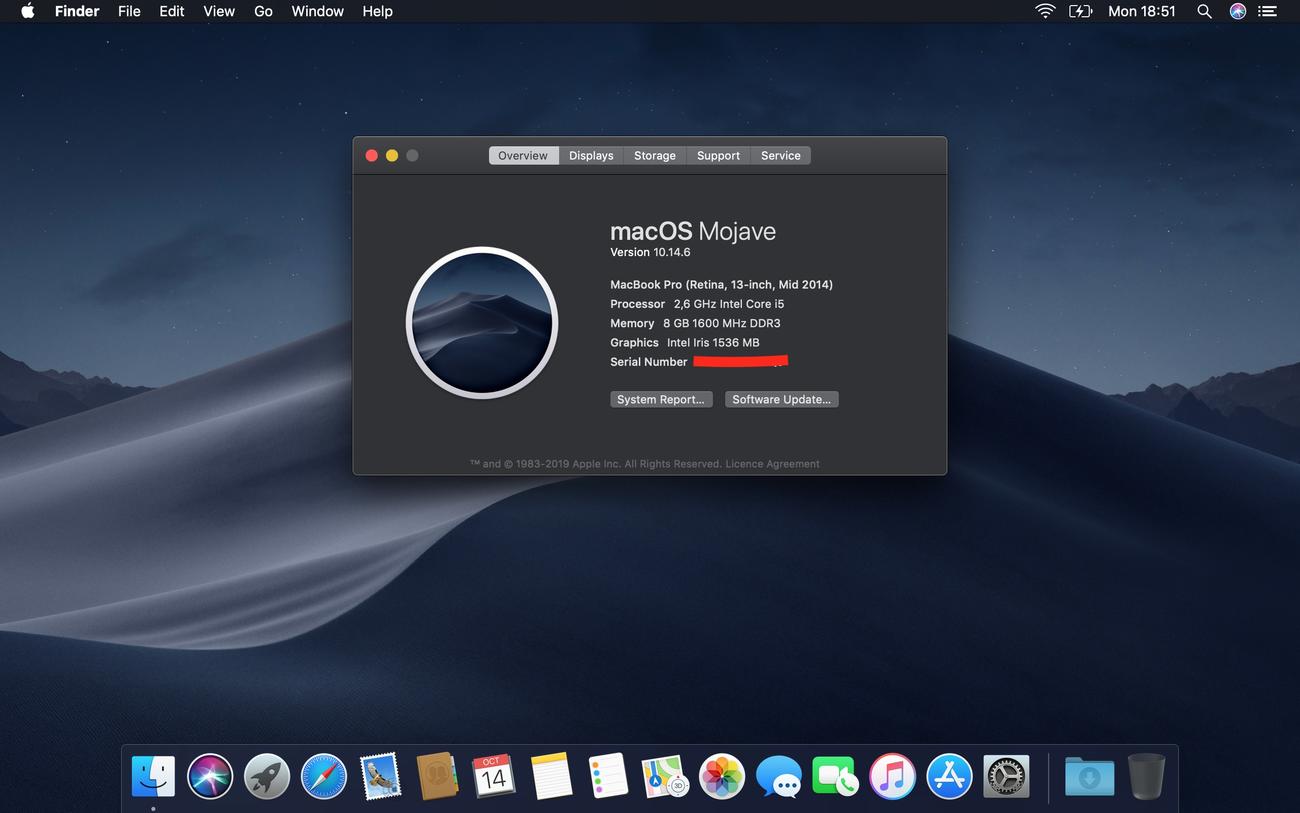The height and width of the screenshot is (813, 1300).
Task: Click the MacBook Pro model text
Action: tap(721, 285)
